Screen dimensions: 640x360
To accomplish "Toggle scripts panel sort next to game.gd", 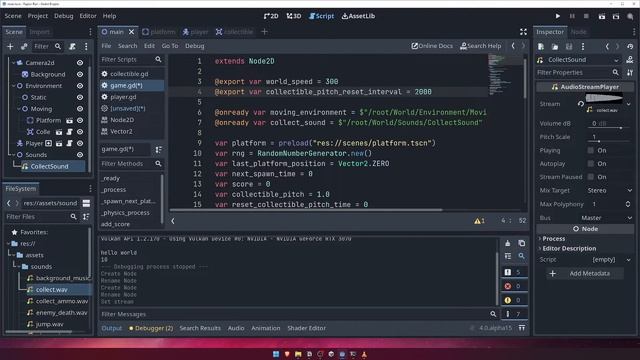I will pos(158,149).
